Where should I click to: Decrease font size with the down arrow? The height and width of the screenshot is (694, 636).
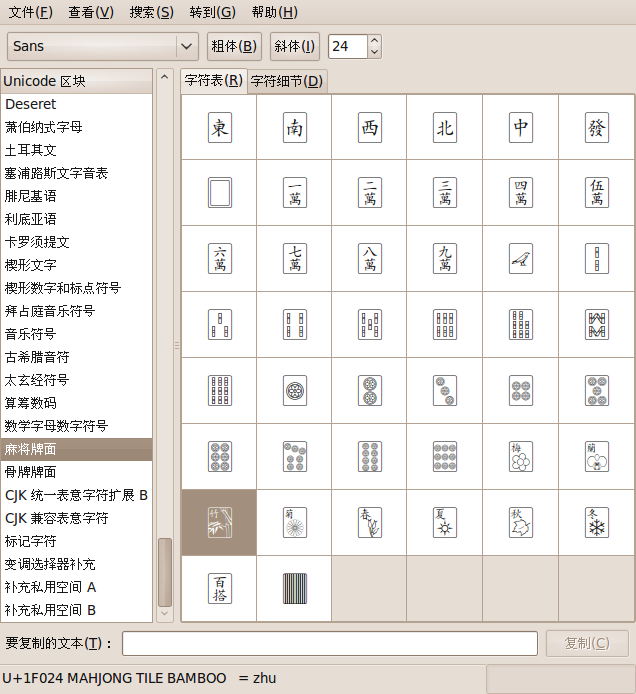click(374, 52)
